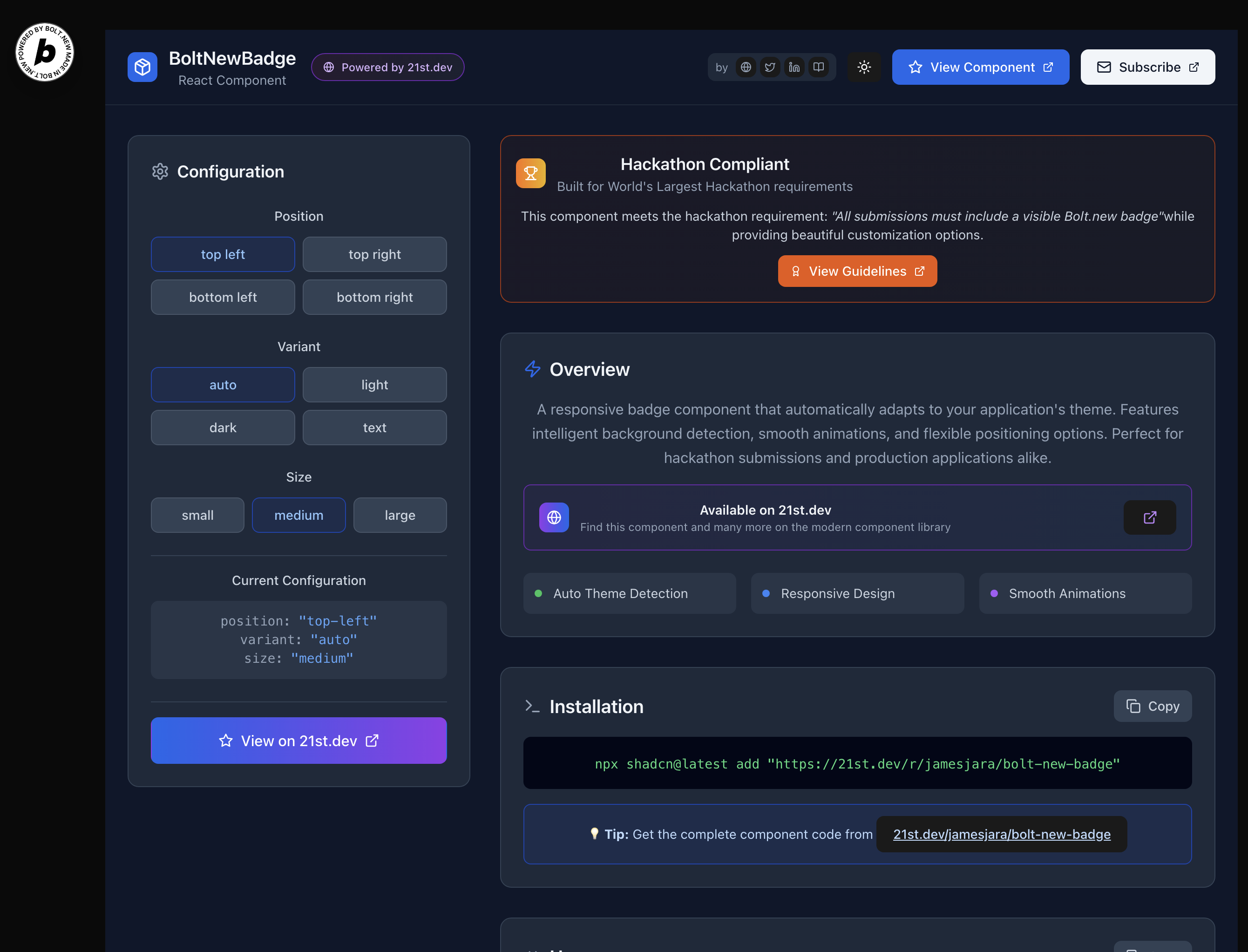The width and height of the screenshot is (1248, 952).
Task: Click the BoltNewBadge cube logo icon
Action: pyautogui.click(x=142, y=68)
